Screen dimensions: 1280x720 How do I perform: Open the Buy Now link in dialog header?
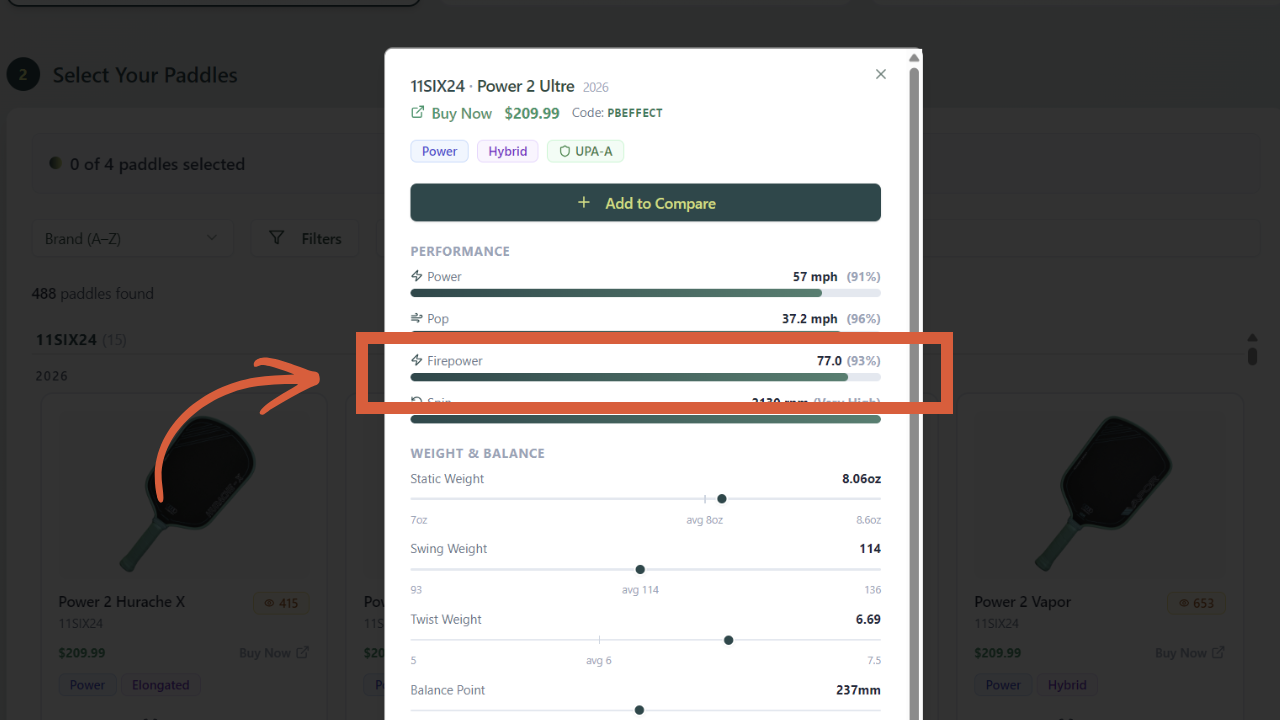(x=461, y=113)
